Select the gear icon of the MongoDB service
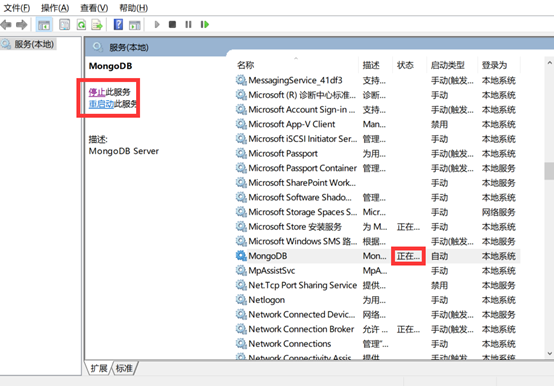 click(x=241, y=256)
